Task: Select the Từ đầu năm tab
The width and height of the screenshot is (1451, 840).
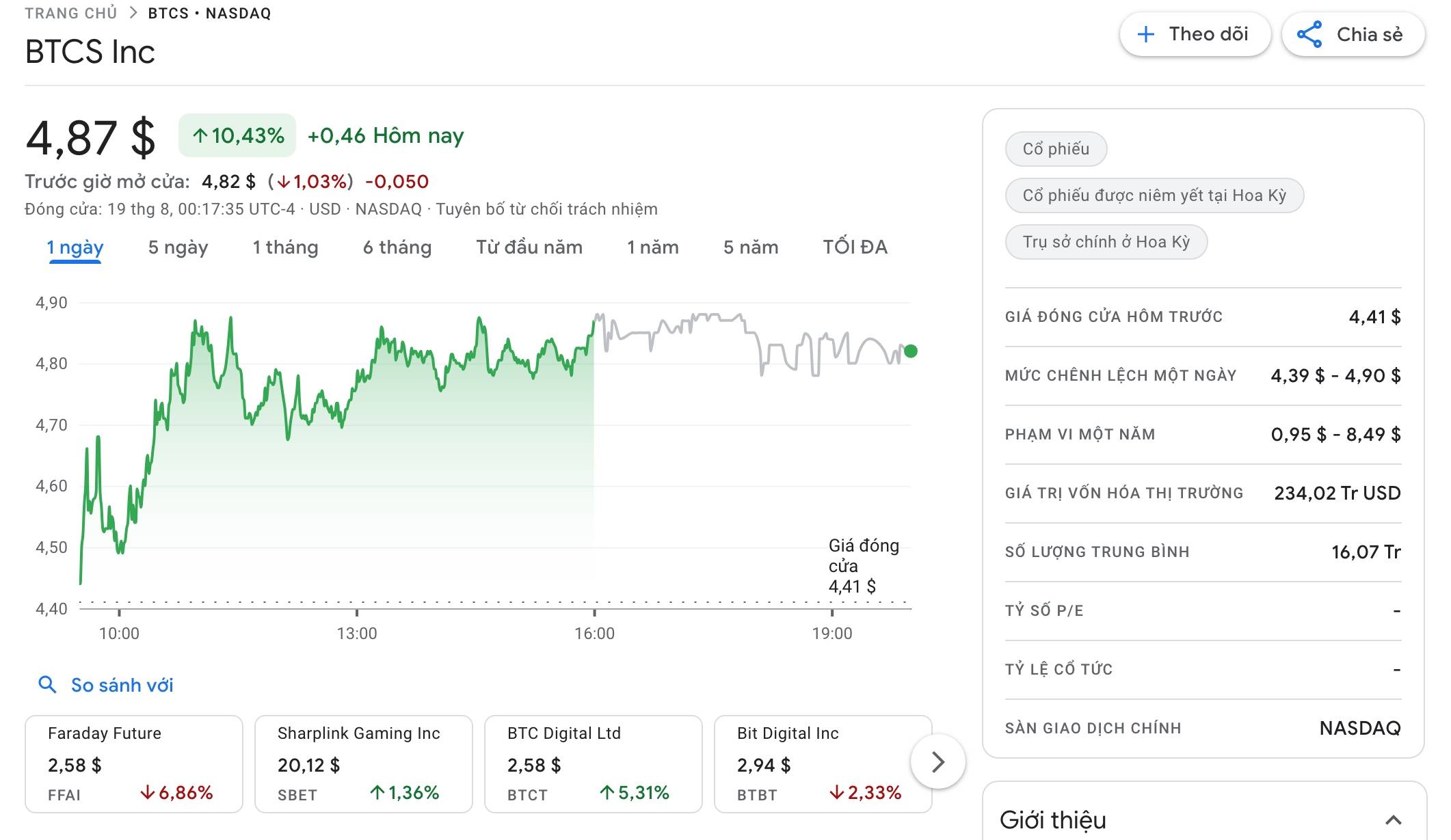Action: (529, 247)
